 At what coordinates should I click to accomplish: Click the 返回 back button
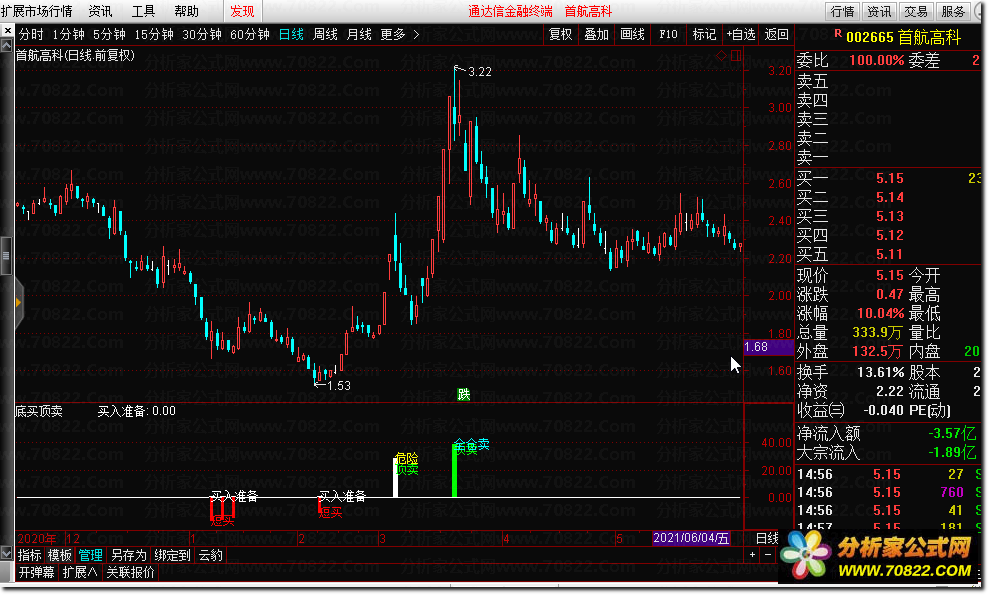click(777, 34)
